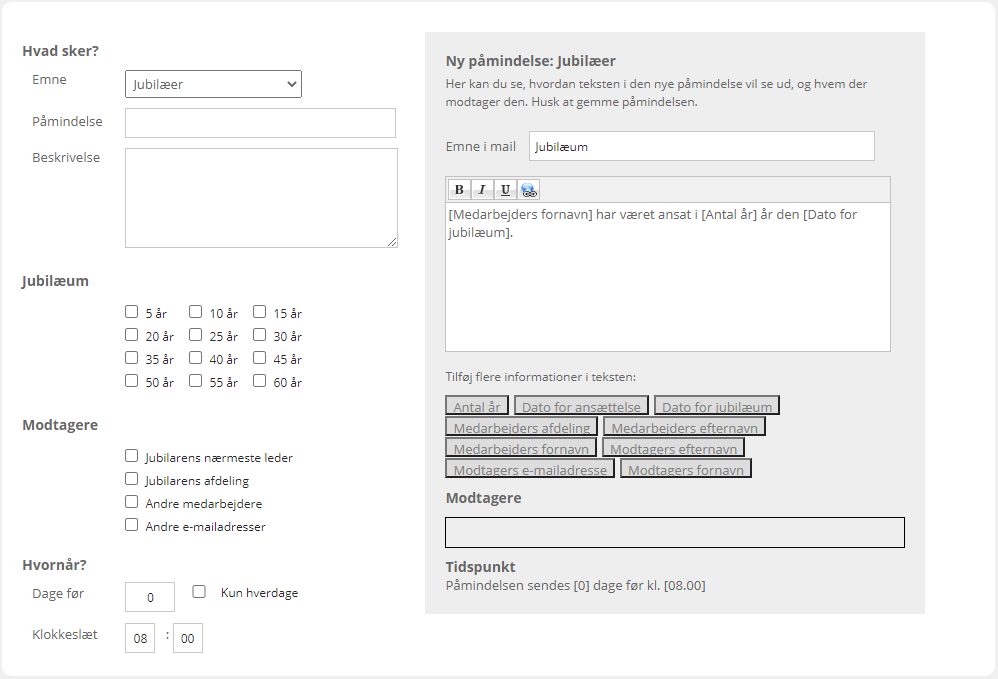
Task: Select the minutes field showing 00
Action: click(188, 638)
